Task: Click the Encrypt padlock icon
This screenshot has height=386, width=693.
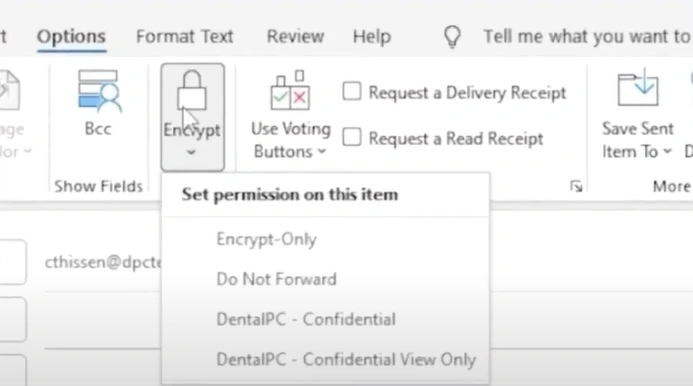Action: tap(191, 90)
